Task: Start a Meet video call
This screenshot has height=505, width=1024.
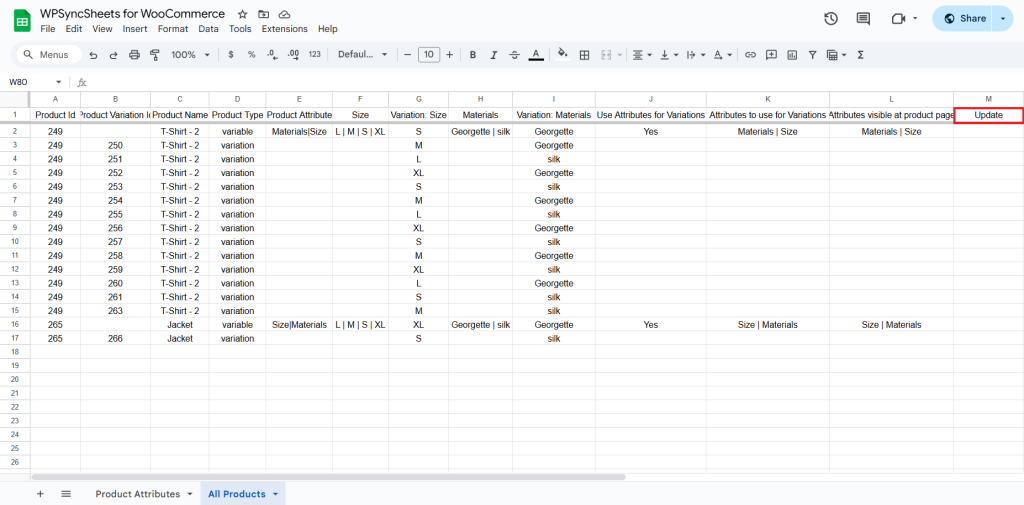Action: tap(899, 19)
